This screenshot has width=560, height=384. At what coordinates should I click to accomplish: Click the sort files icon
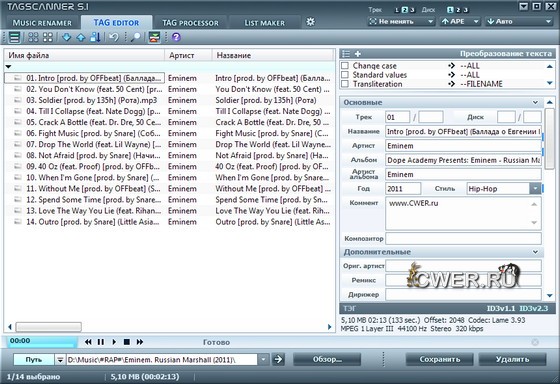(95, 37)
